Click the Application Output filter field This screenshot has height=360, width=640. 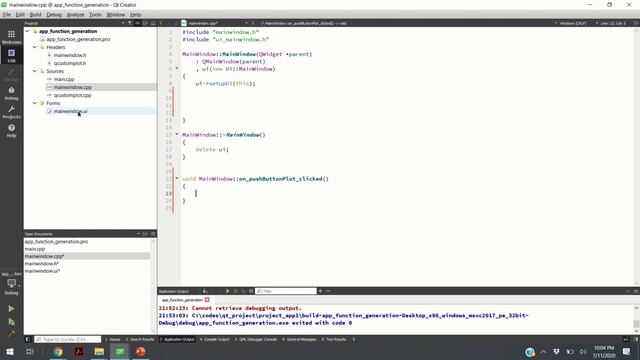coord(286,291)
